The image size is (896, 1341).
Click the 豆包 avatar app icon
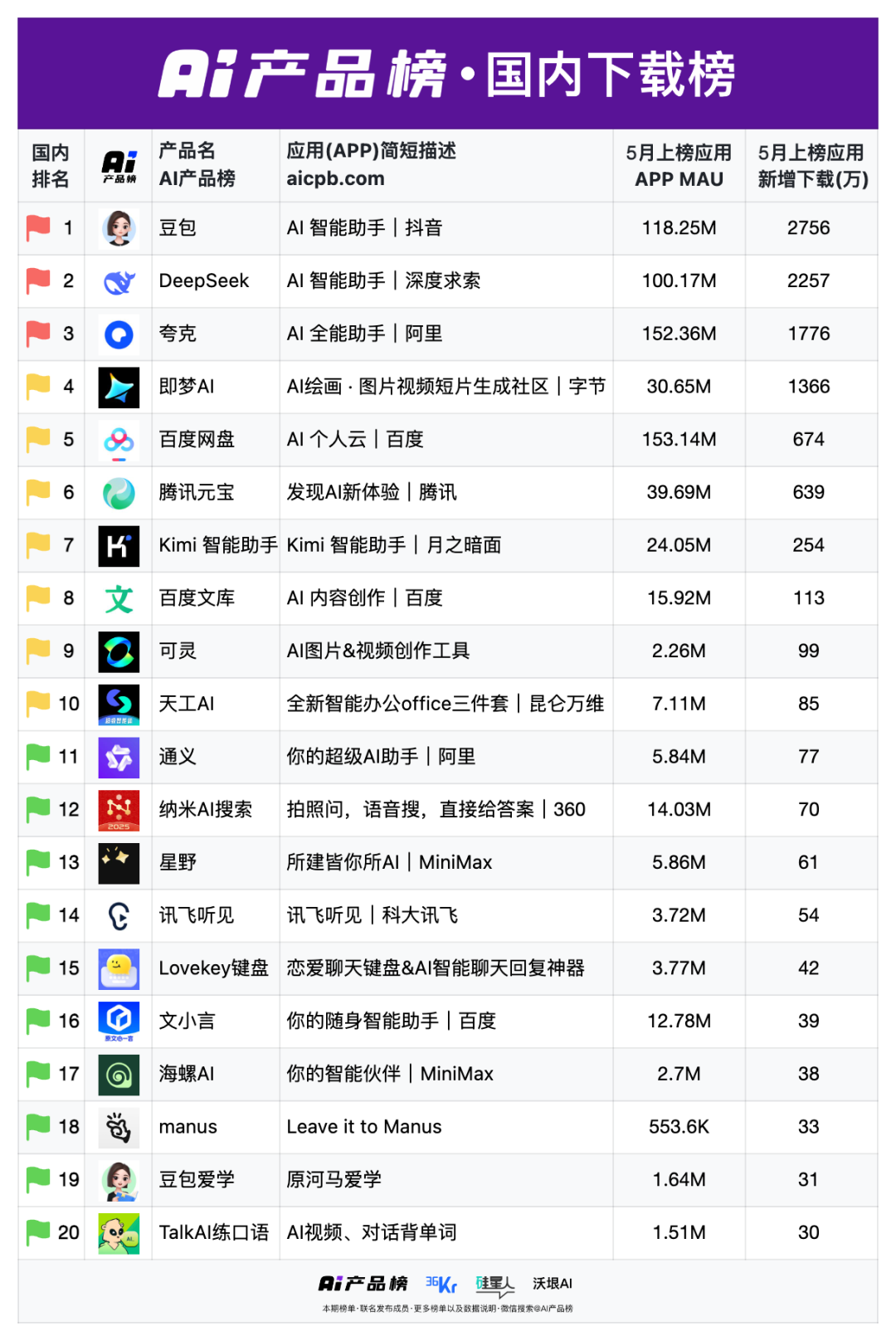point(119,228)
